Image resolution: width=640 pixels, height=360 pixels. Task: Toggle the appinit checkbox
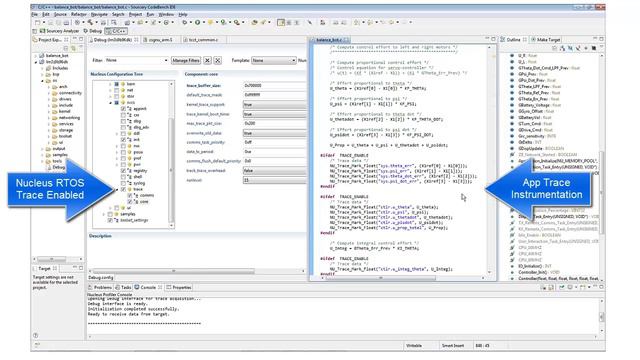(x=123, y=109)
